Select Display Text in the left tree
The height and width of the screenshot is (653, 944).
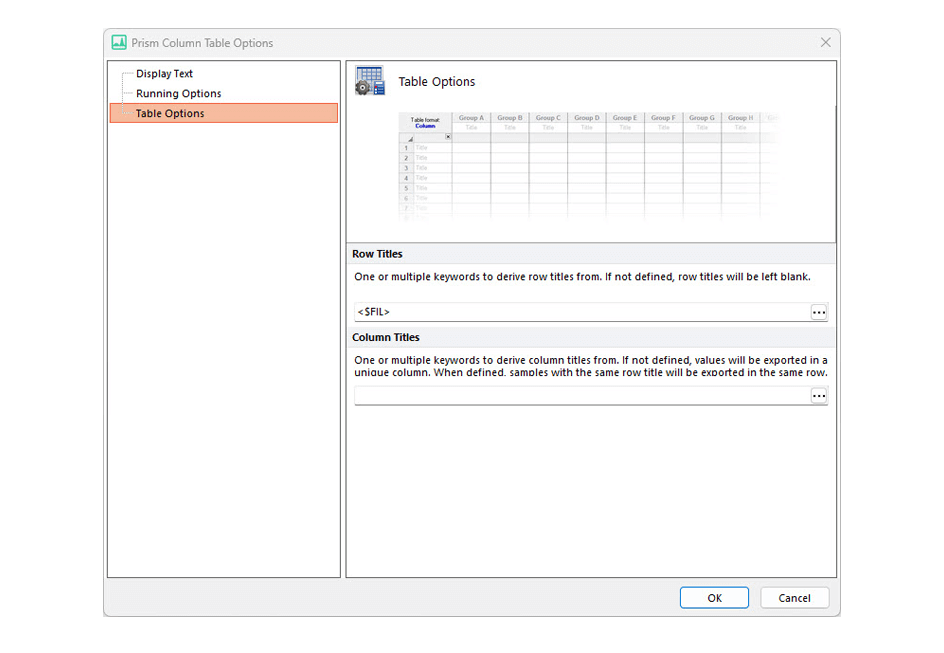point(164,74)
